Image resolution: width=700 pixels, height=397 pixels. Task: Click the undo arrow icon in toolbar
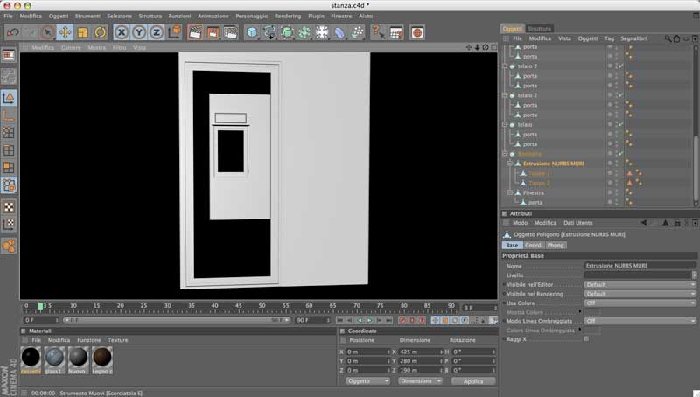click(x=13, y=32)
